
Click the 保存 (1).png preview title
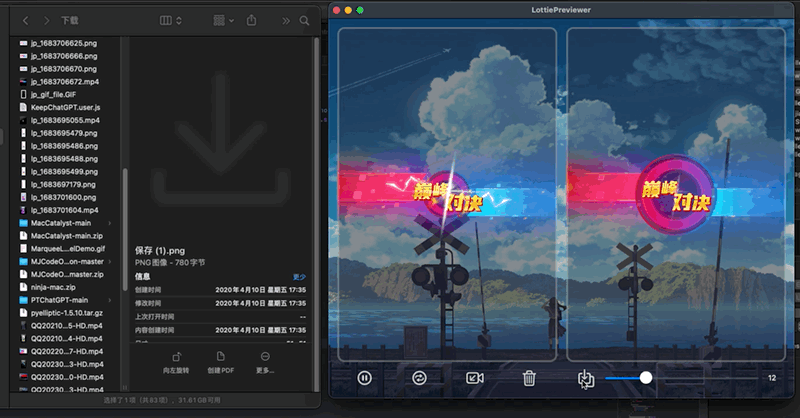pos(160,251)
